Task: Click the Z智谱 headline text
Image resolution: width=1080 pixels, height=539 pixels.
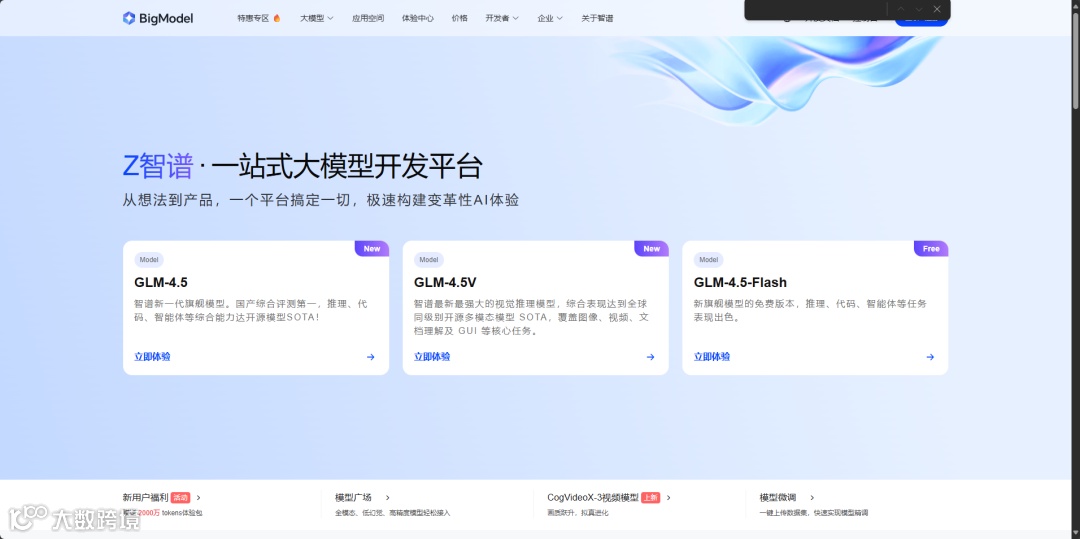Action: [158, 167]
